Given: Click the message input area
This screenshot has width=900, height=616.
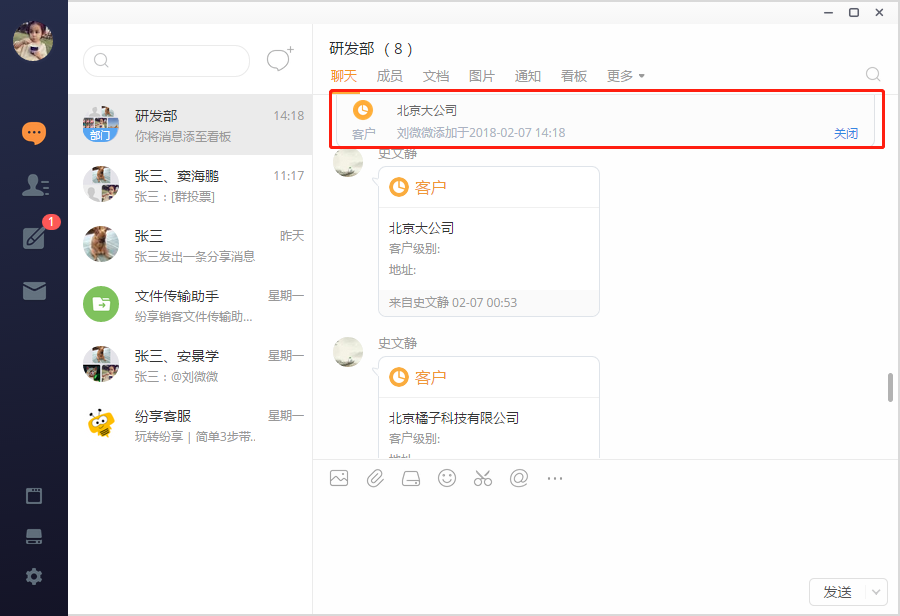Looking at the screenshot, I should [x=606, y=534].
